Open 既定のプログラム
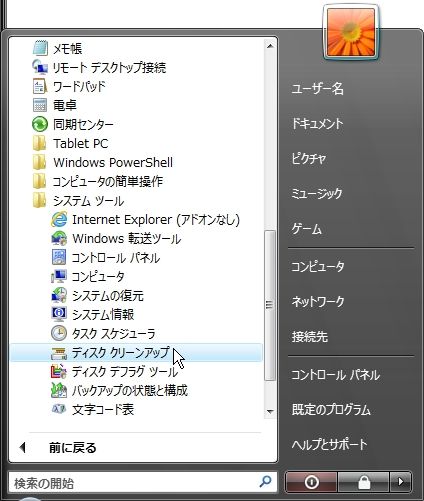This screenshot has height=501, width=424. pyautogui.click(x=331, y=409)
